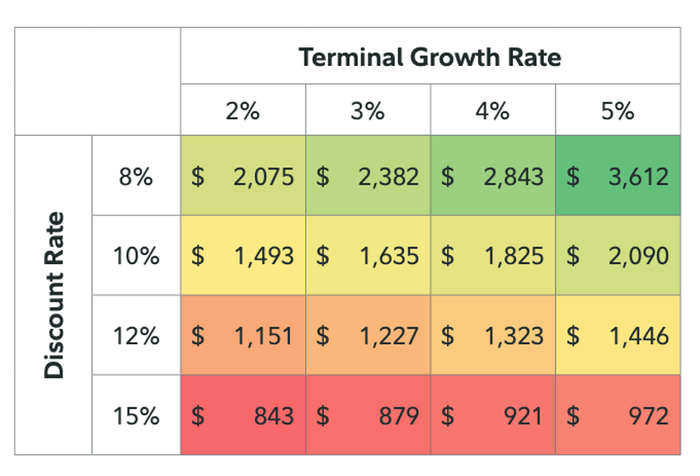Select the green $2,843 cell
Screen dimensions: 700x476
(493, 177)
